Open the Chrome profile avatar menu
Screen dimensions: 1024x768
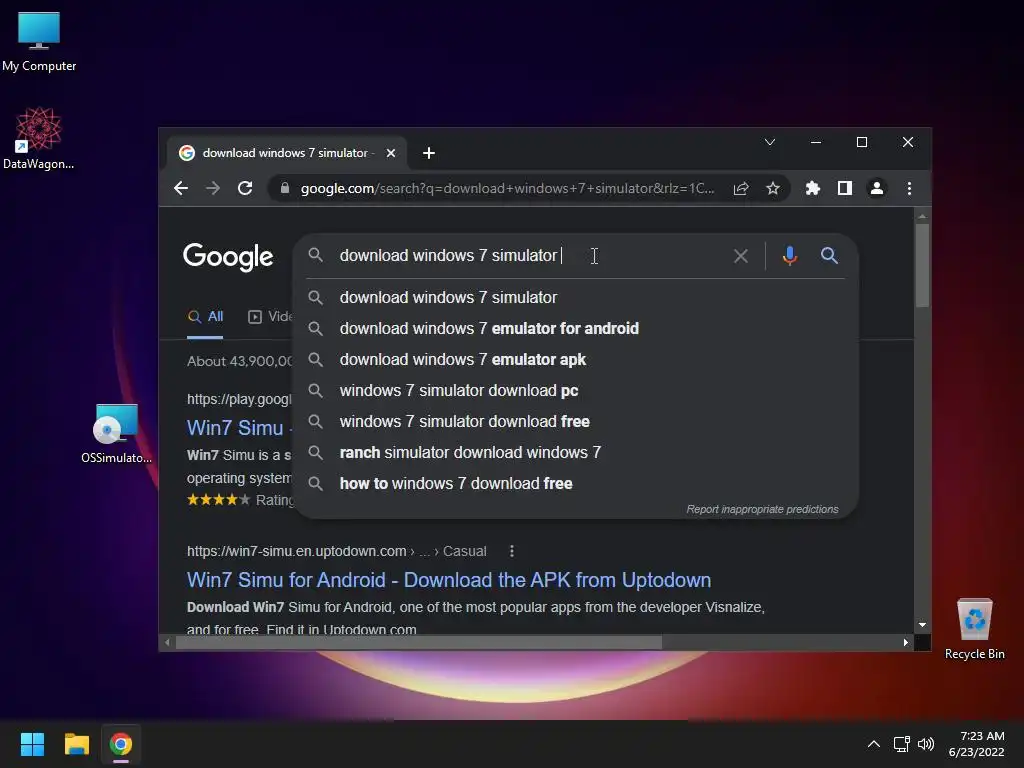[x=876, y=189]
